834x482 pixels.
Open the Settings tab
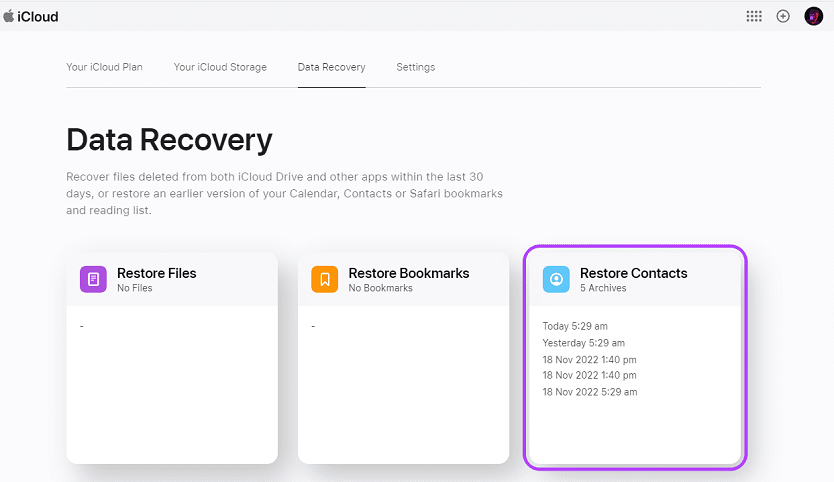[415, 67]
